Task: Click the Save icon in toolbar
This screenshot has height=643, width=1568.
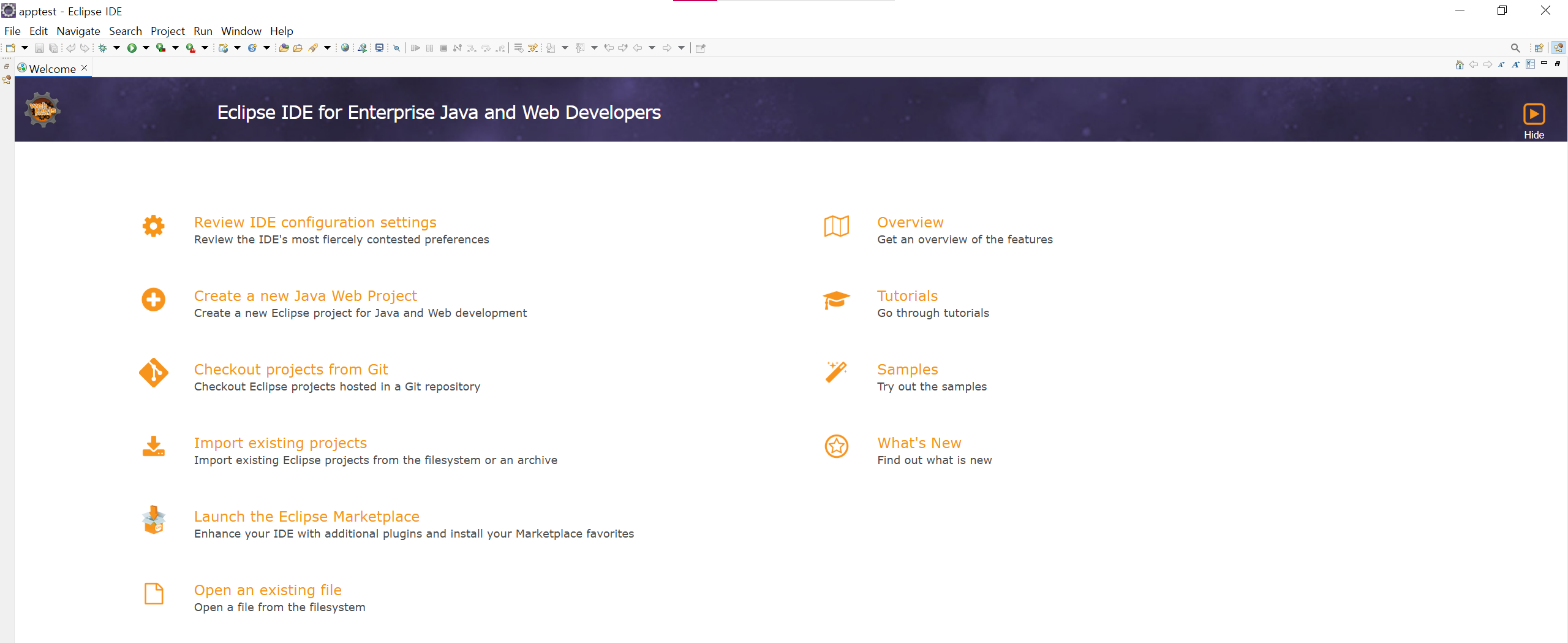Action: (39, 48)
